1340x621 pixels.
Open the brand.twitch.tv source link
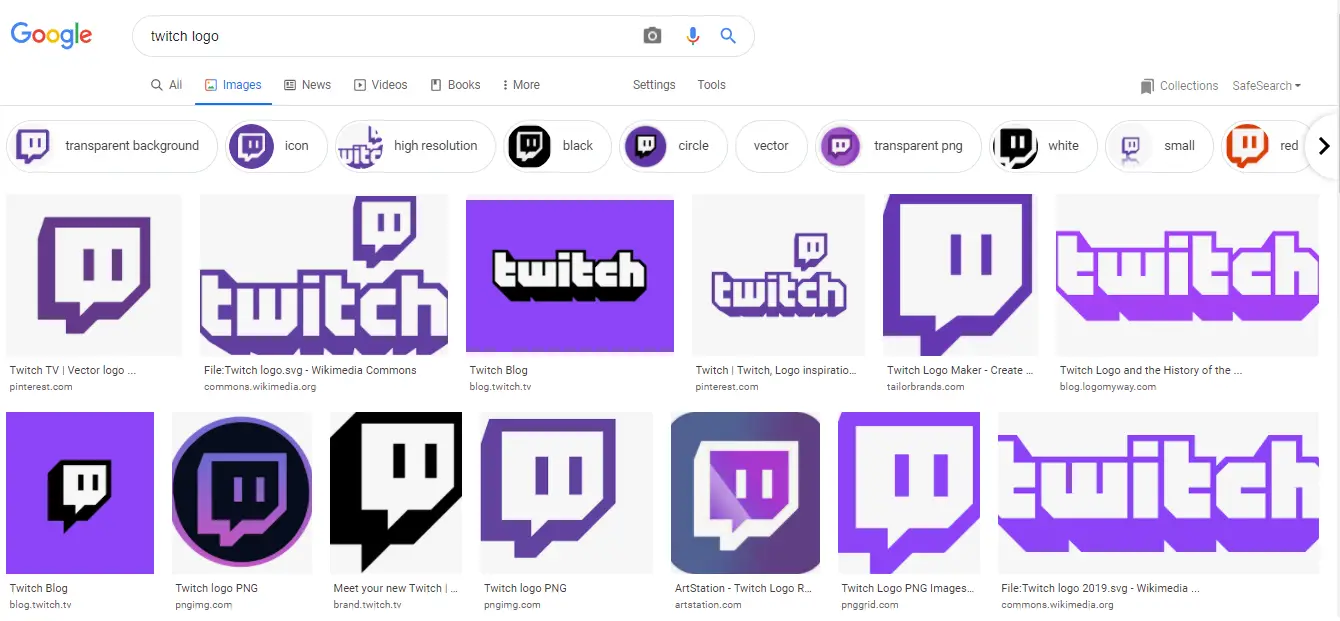coord(368,605)
